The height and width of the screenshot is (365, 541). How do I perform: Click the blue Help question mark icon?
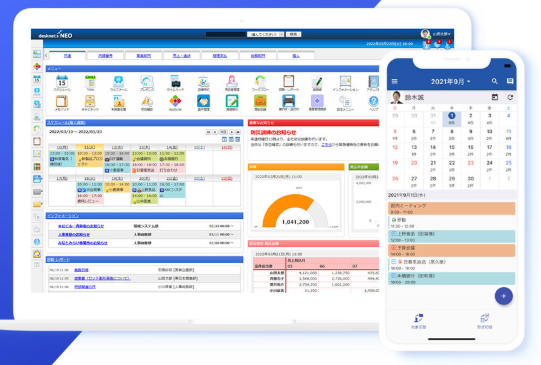point(373,101)
